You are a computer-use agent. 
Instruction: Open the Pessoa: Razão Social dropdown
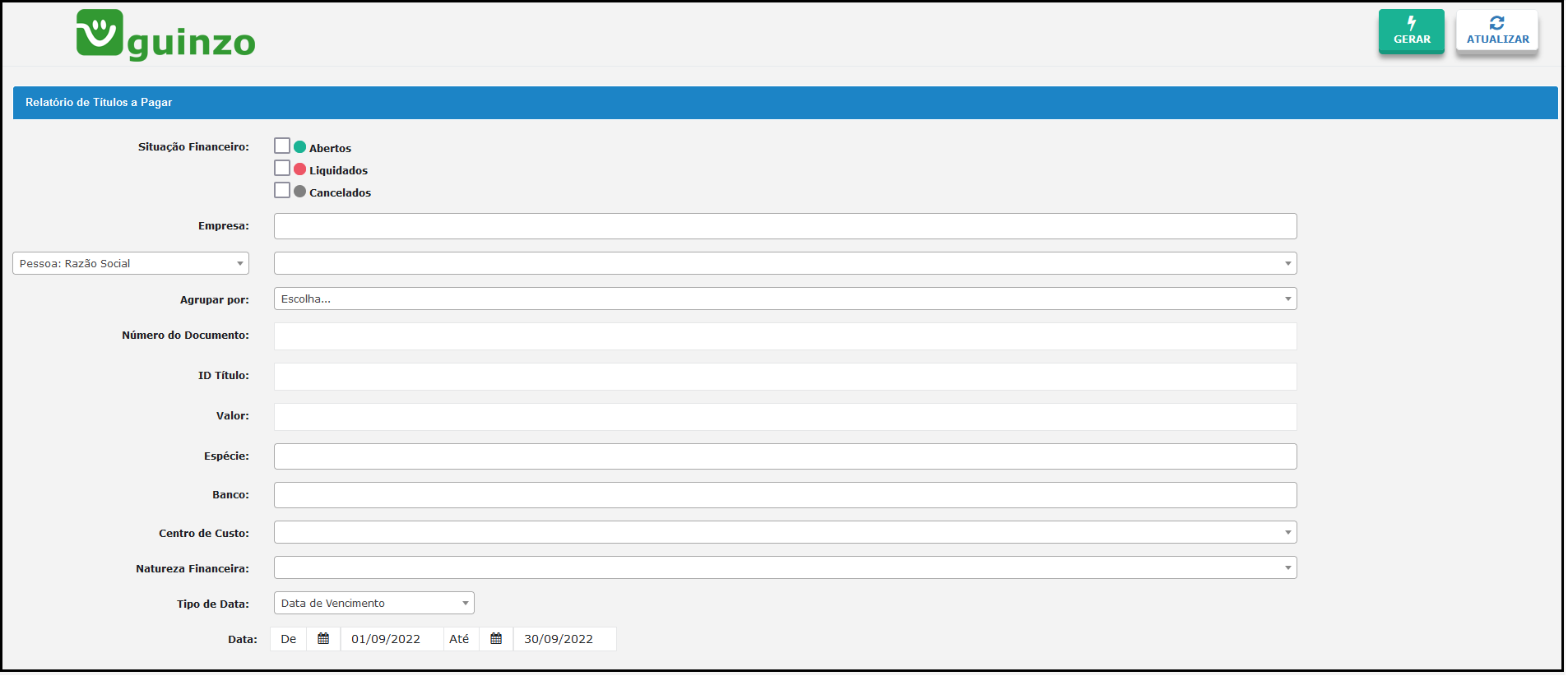coord(131,263)
